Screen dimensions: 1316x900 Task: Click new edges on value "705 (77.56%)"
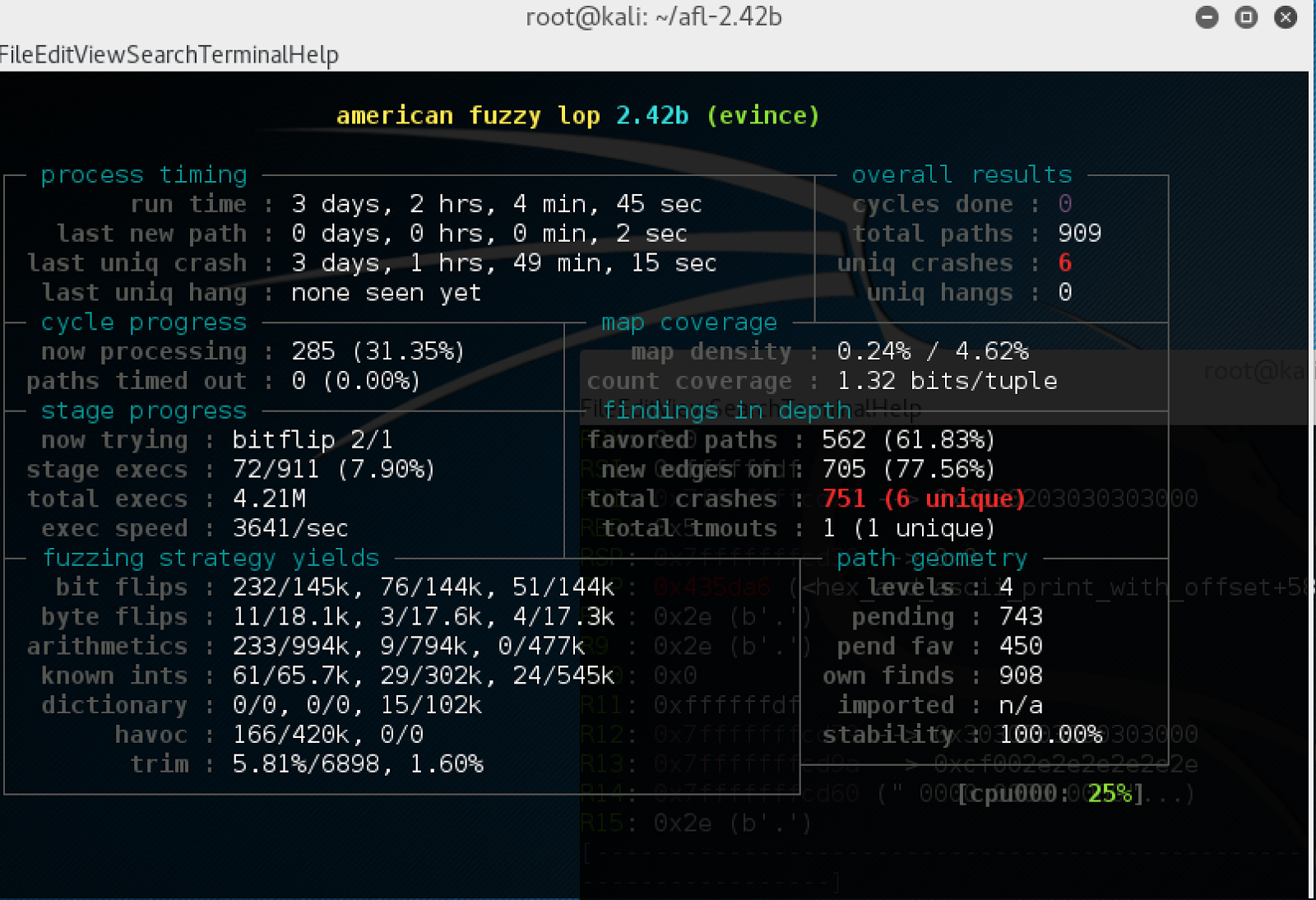pyautogui.click(x=909, y=470)
